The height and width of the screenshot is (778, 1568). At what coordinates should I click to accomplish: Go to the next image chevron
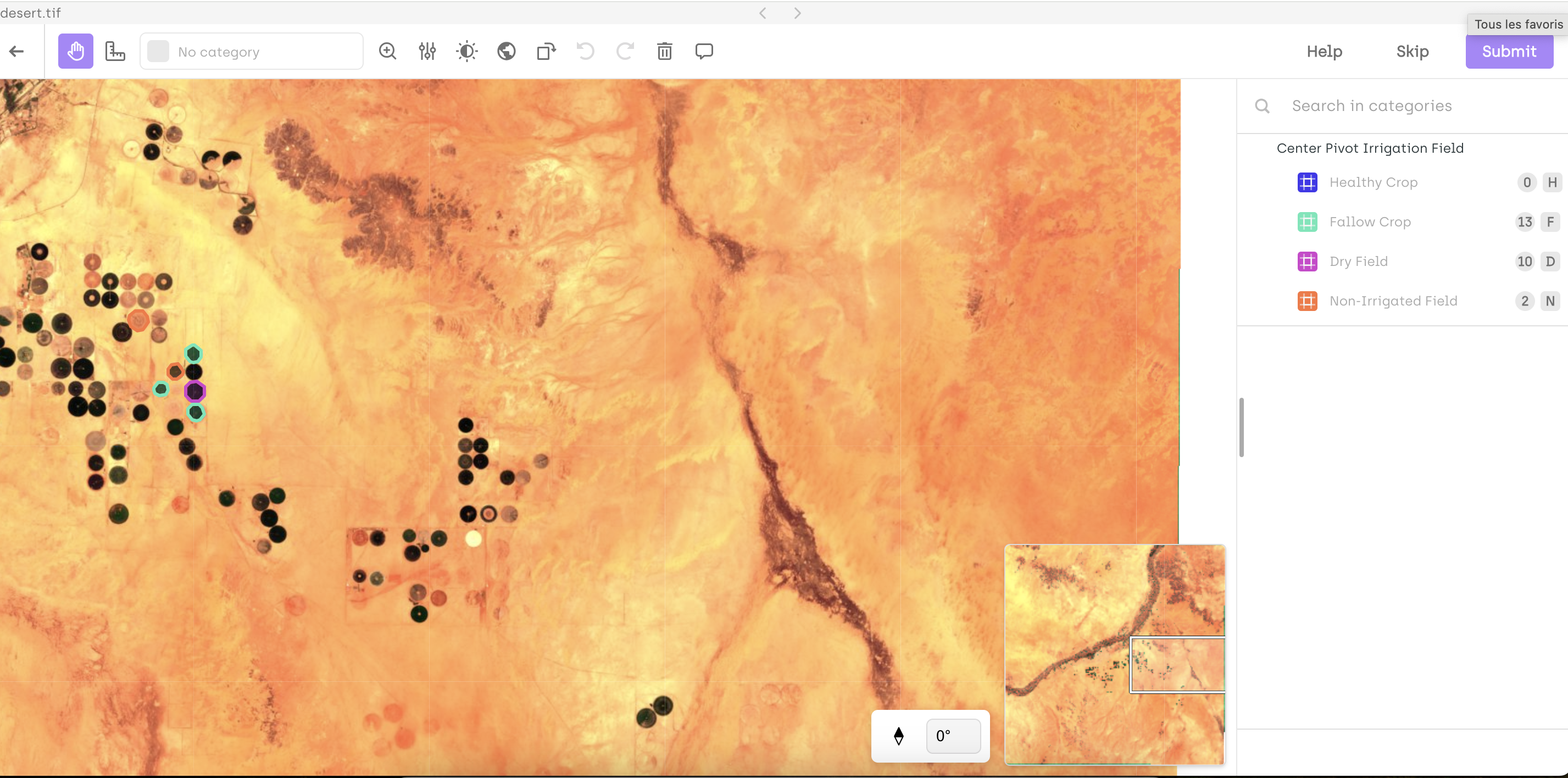[x=797, y=13]
